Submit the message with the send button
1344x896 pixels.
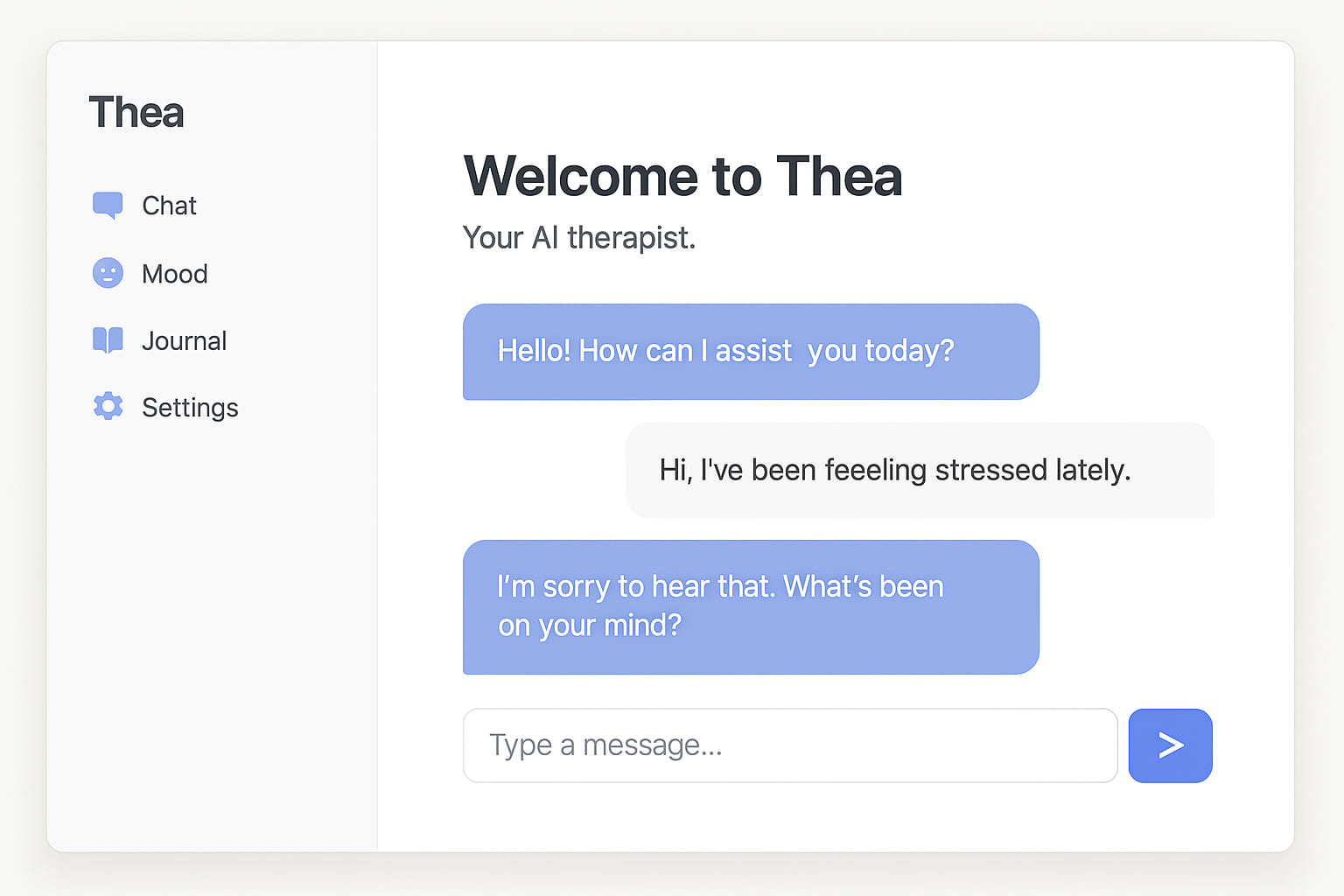(1170, 745)
